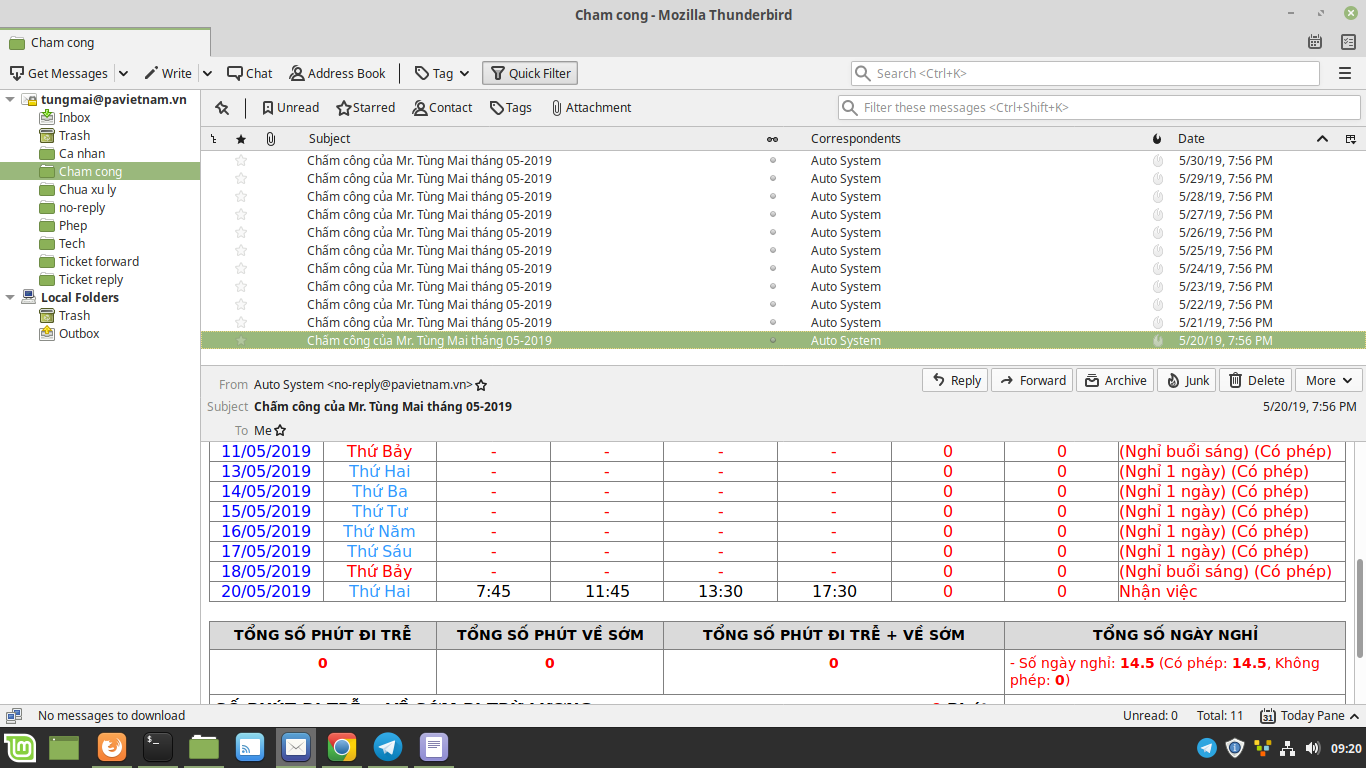Sort messages by Date column
This screenshot has height=768, width=1366.
1253,139
